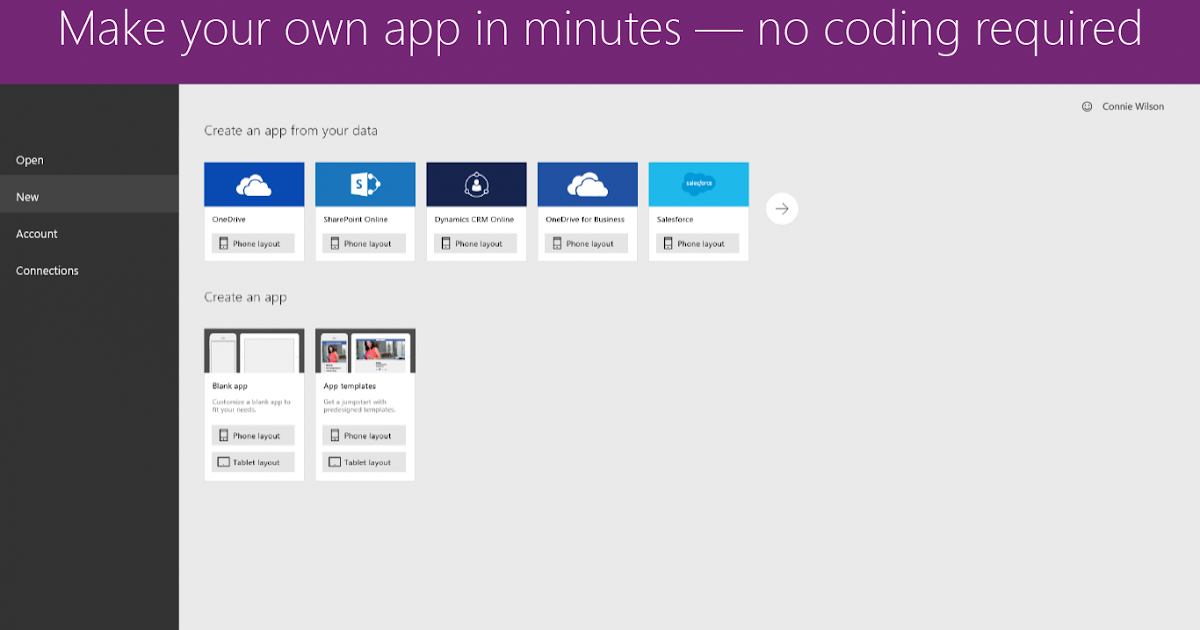Select Open in the left navigation
Image resolution: width=1200 pixels, height=630 pixels.
click(29, 160)
